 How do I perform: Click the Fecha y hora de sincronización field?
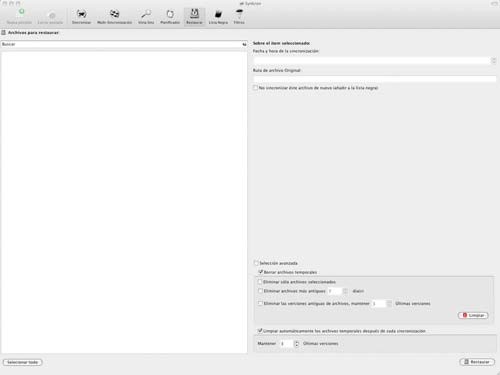(x=372, y=60)
